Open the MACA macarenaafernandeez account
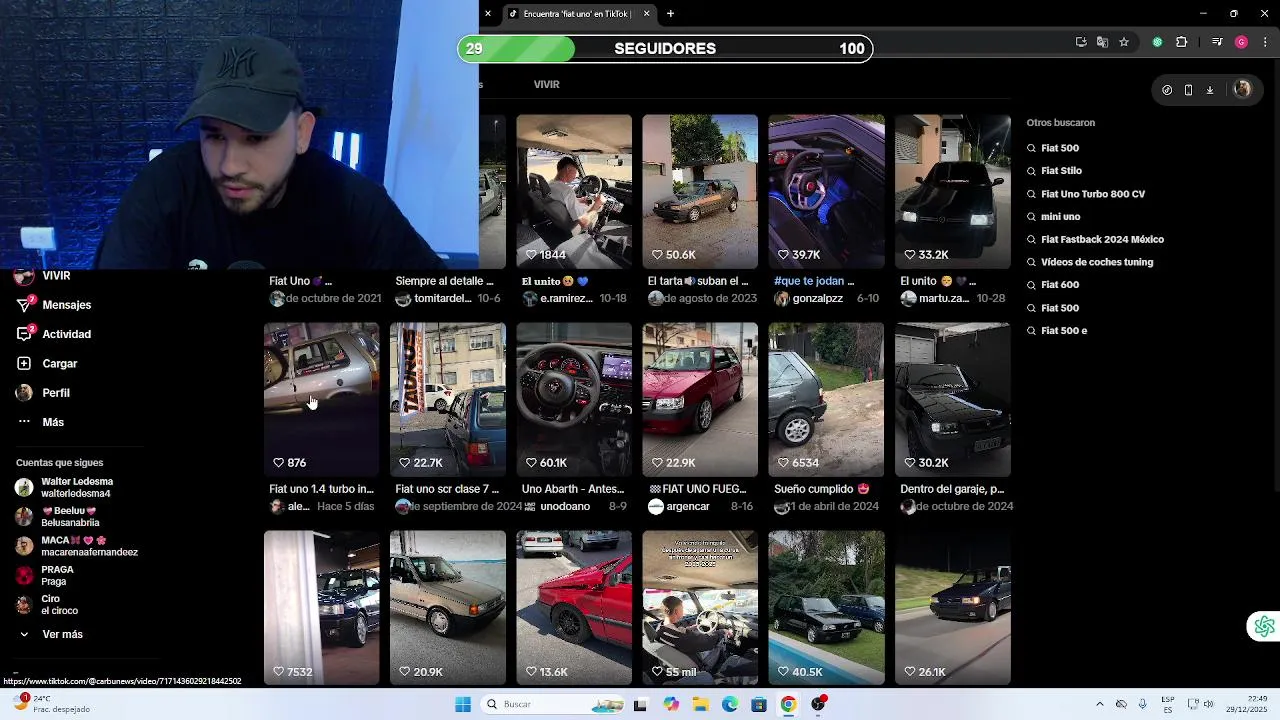The height and width of the screenshot is (720, 1280). click(77, 546)
